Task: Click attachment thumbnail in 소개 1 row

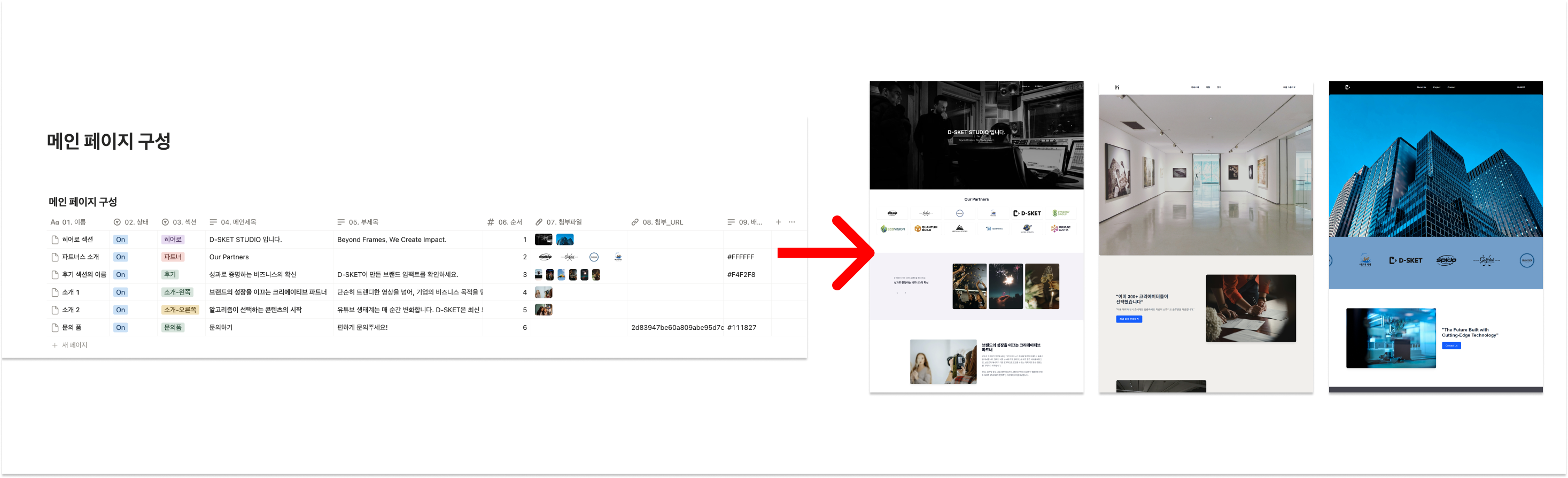Action: tap(544, 293)
